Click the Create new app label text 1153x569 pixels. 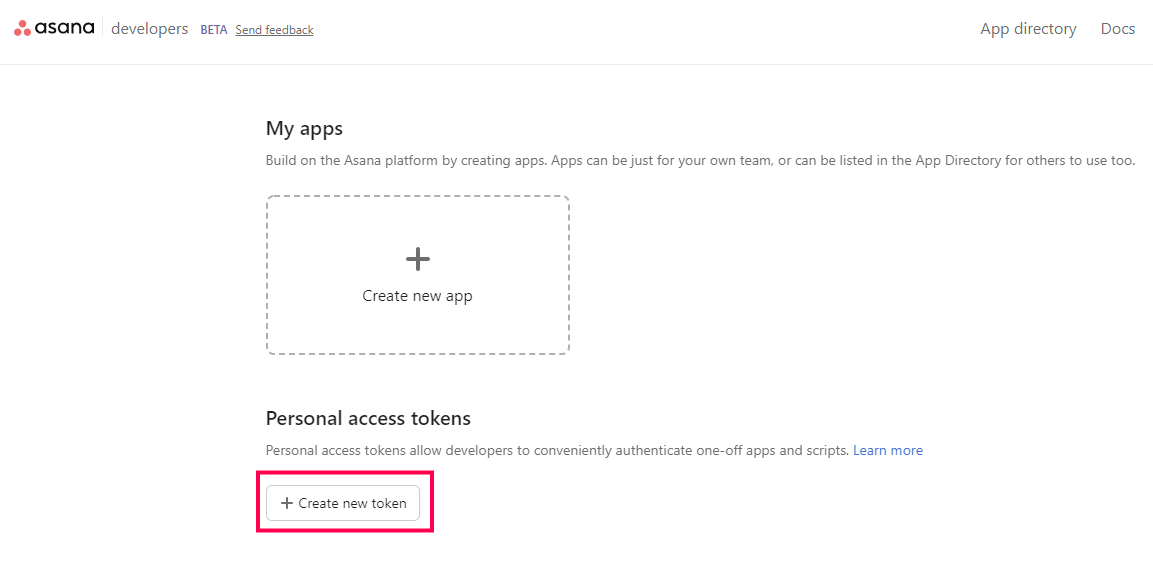coord(417,296)
